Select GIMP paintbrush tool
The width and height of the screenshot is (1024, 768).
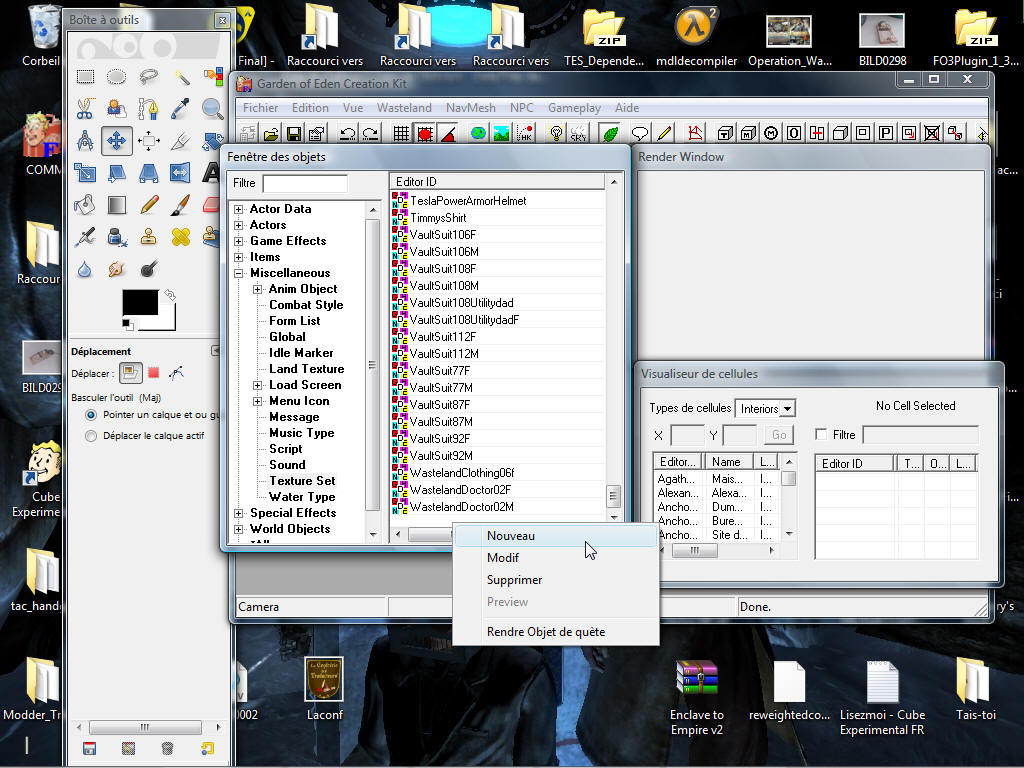point(181,204)
